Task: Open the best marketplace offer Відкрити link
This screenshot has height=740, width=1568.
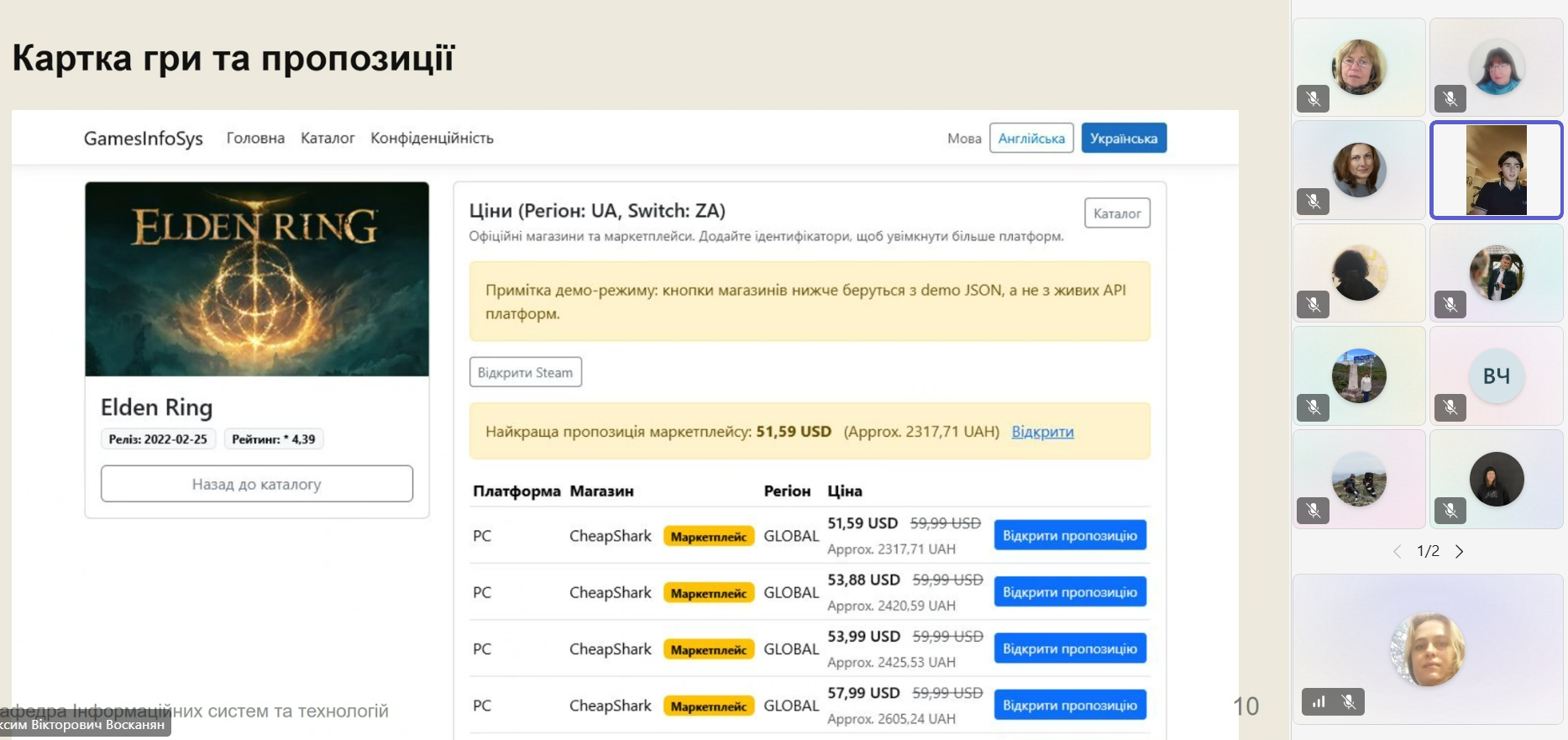Action: tap(1042, 432)
